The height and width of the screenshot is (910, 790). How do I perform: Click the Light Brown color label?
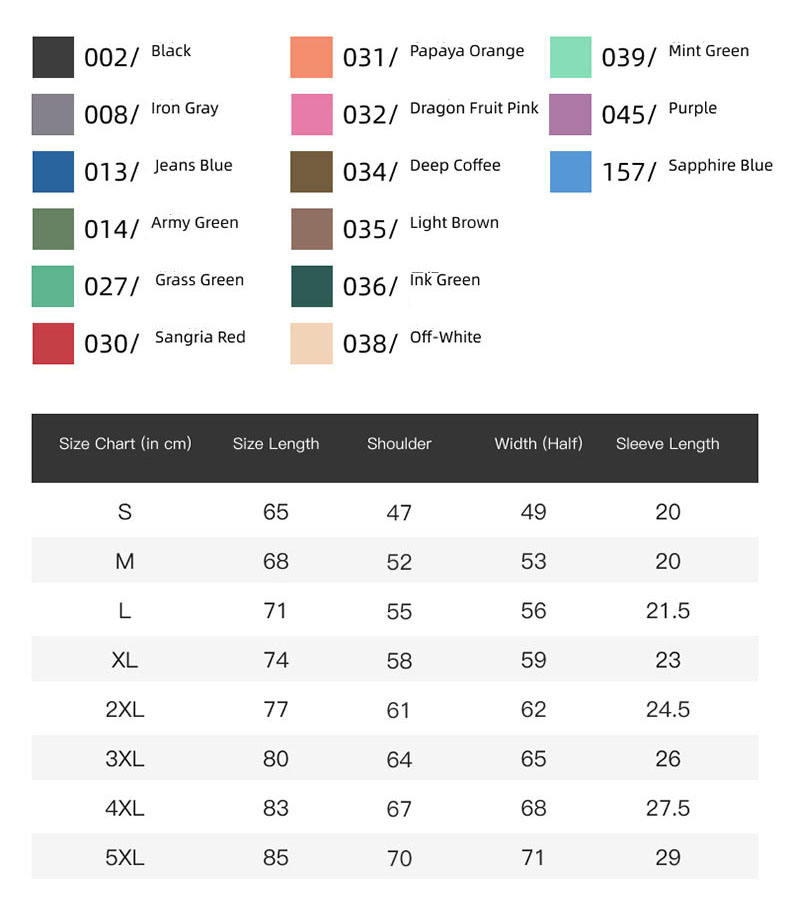454,223
